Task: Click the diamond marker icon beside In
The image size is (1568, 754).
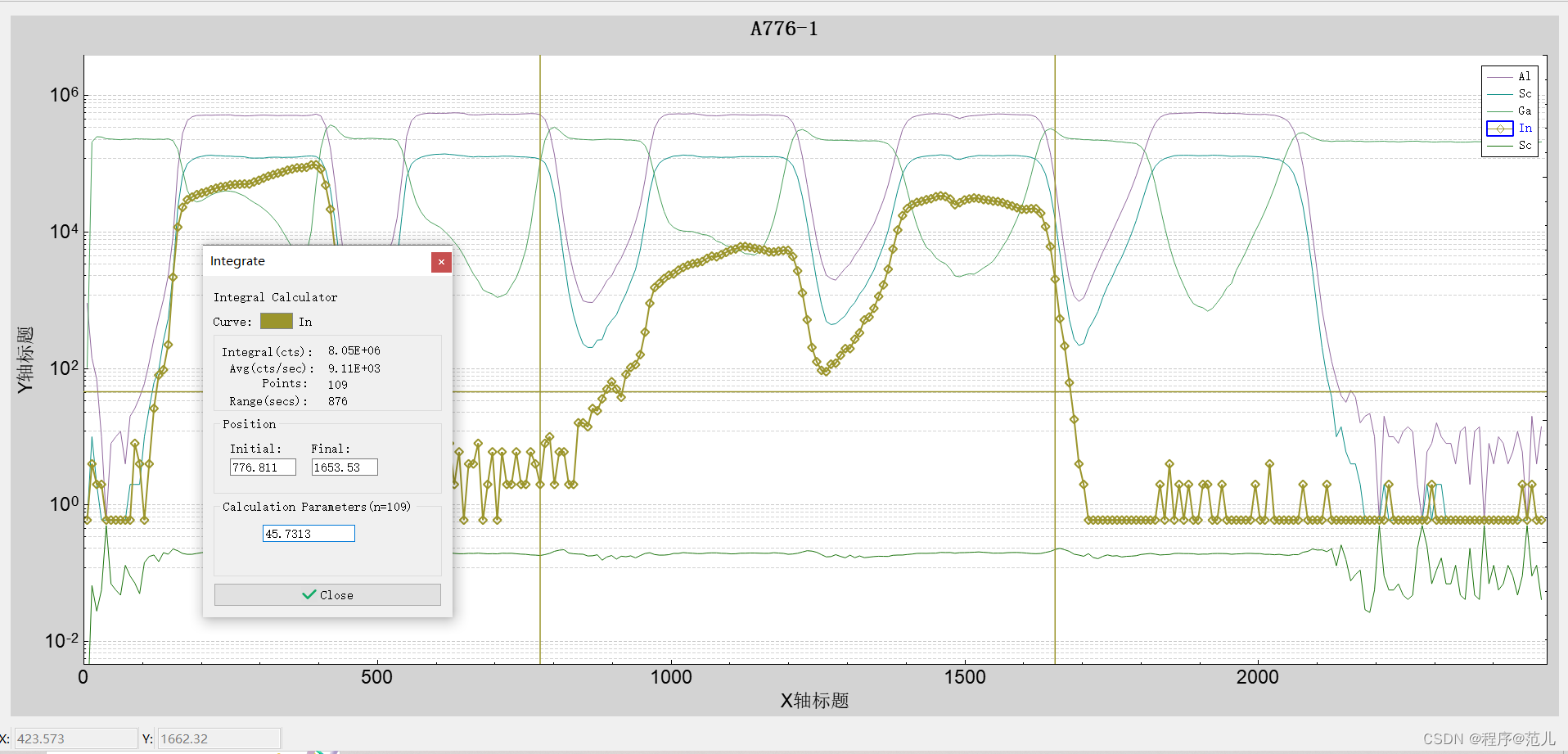Action: tap(1499, 129)
